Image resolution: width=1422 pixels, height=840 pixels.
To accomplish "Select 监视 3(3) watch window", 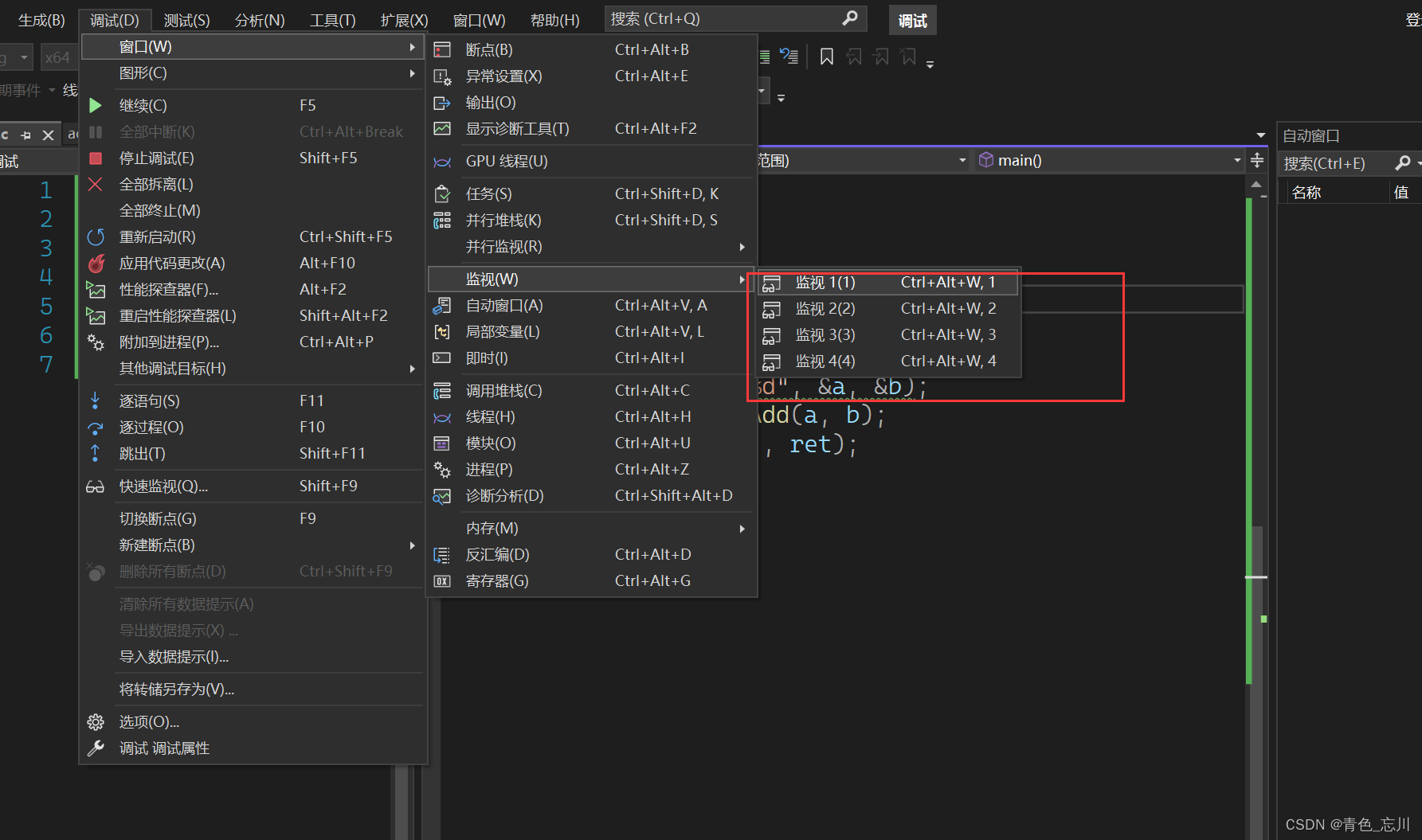I will click(x=888, y=334).
